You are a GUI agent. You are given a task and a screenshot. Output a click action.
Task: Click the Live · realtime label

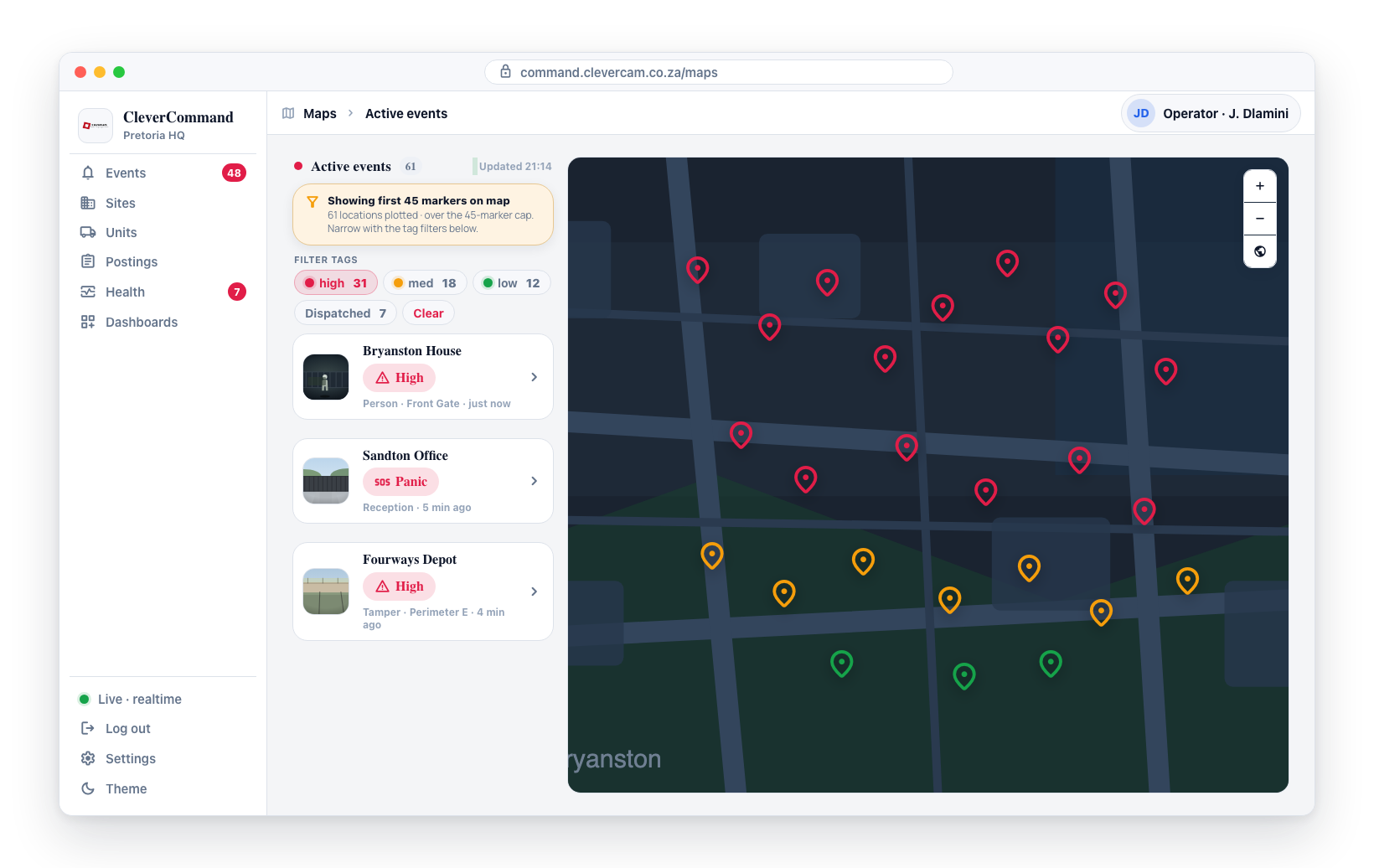tap(140, 699)
